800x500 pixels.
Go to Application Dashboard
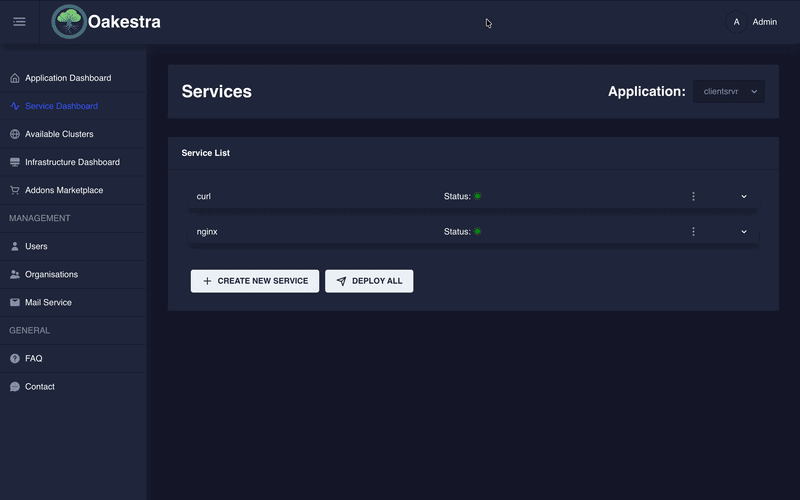pyautogui.click(x=67, y=78)
